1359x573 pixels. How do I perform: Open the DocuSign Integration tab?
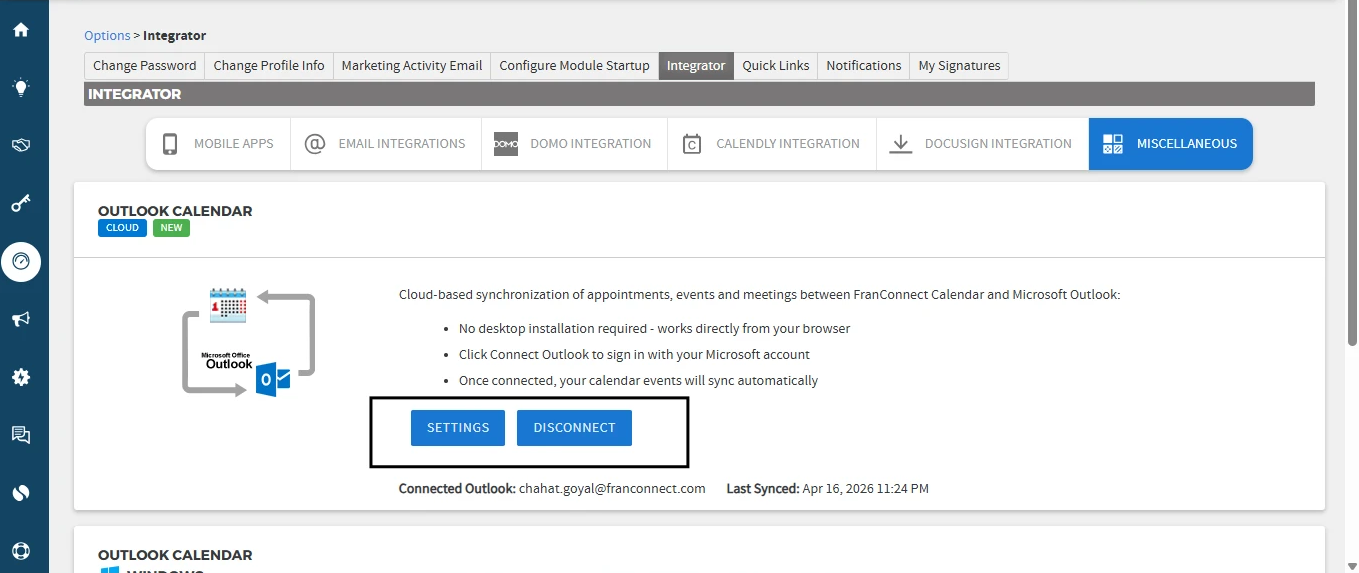pos(981,144)
